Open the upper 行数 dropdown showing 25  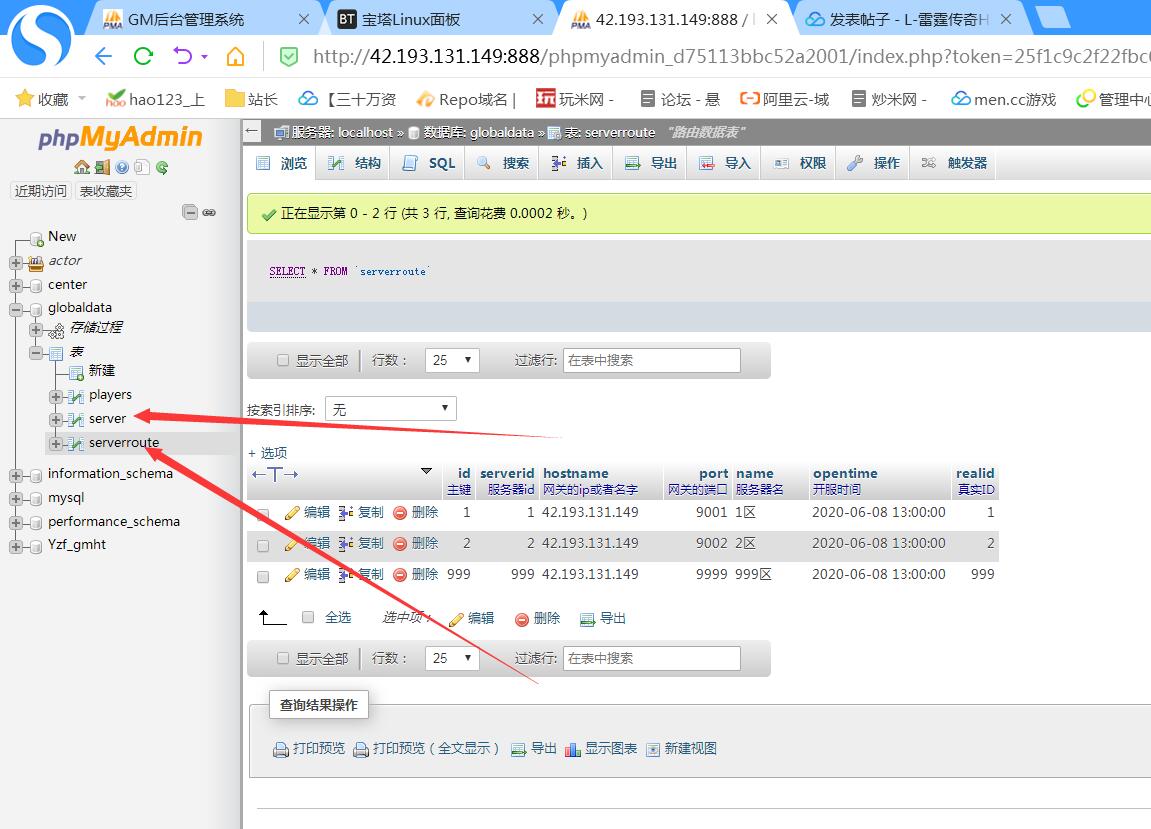[452, 360]
